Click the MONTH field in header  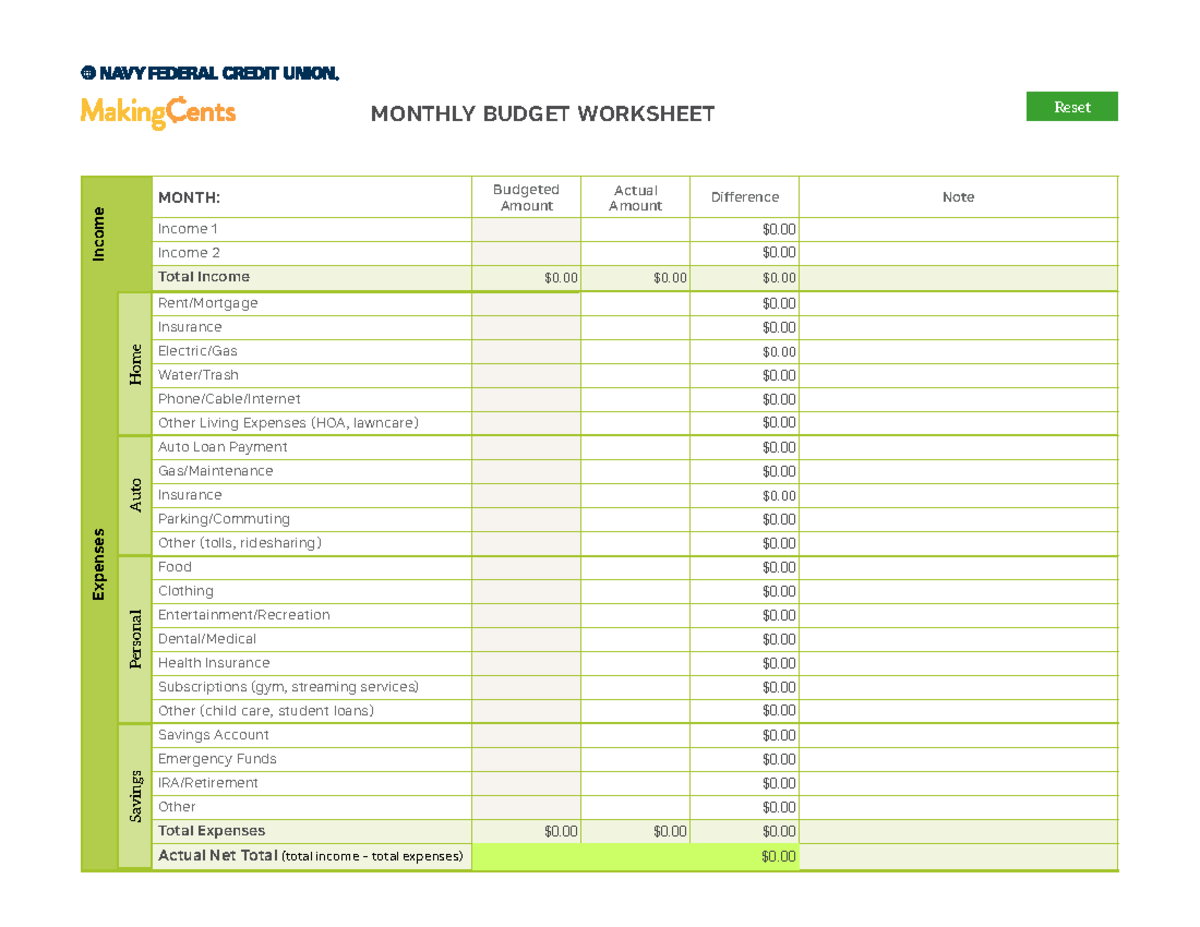[x=311, y=197]
